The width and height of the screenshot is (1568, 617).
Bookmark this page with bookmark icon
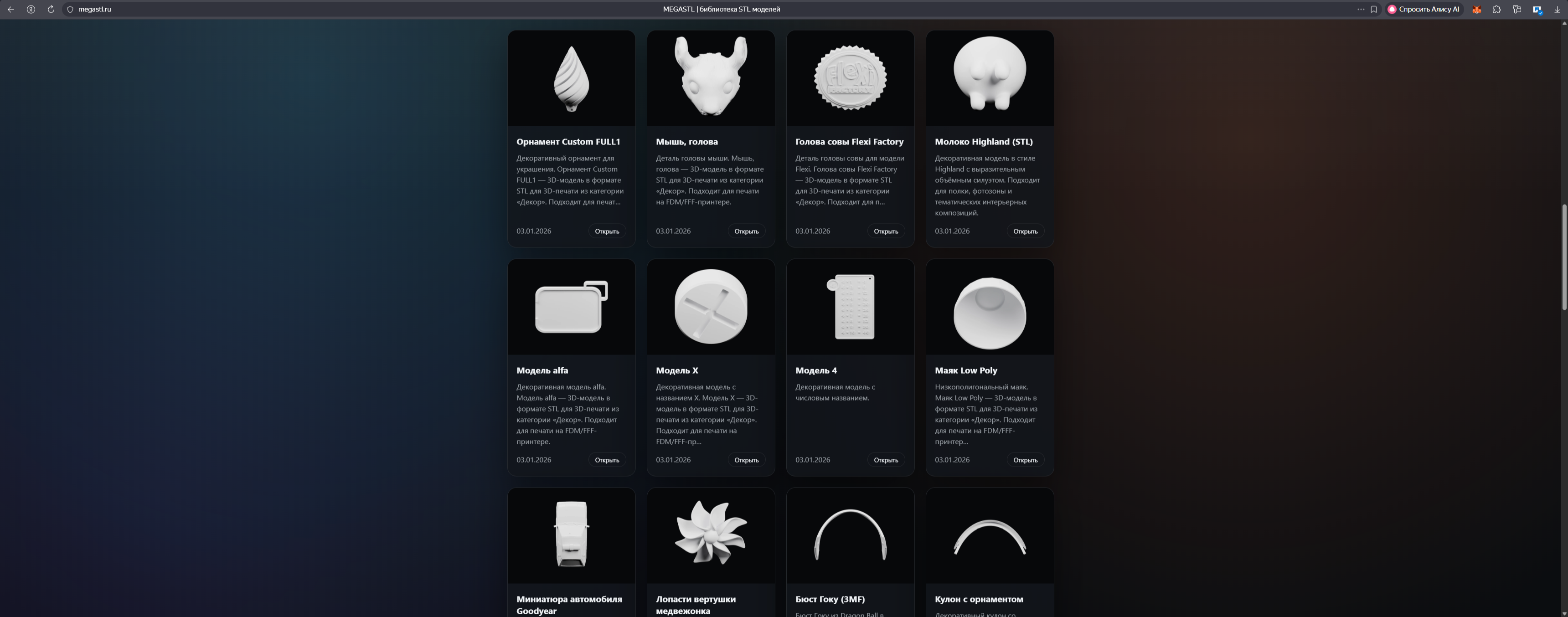point(1374,9)
